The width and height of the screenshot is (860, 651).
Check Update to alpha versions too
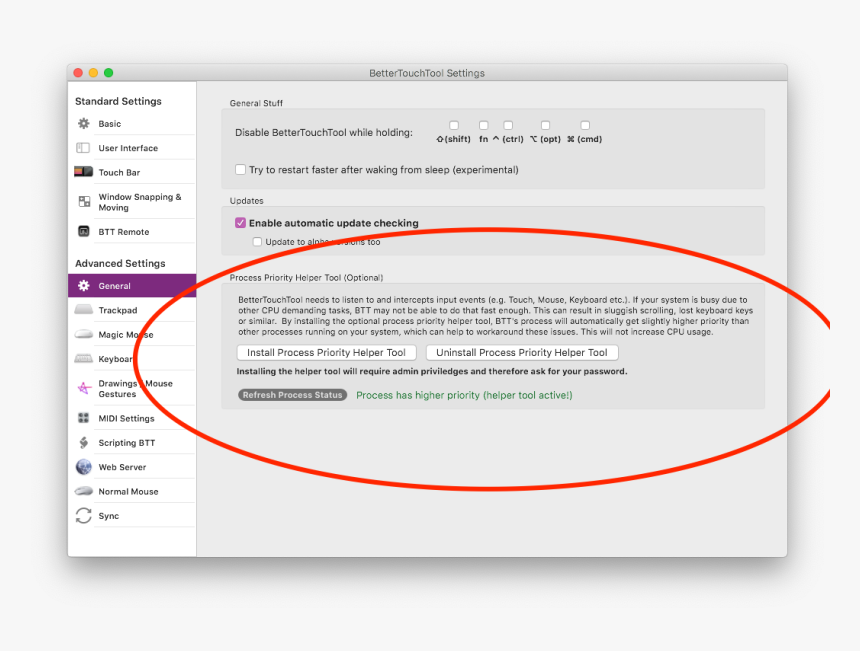[x=257, y=242]
